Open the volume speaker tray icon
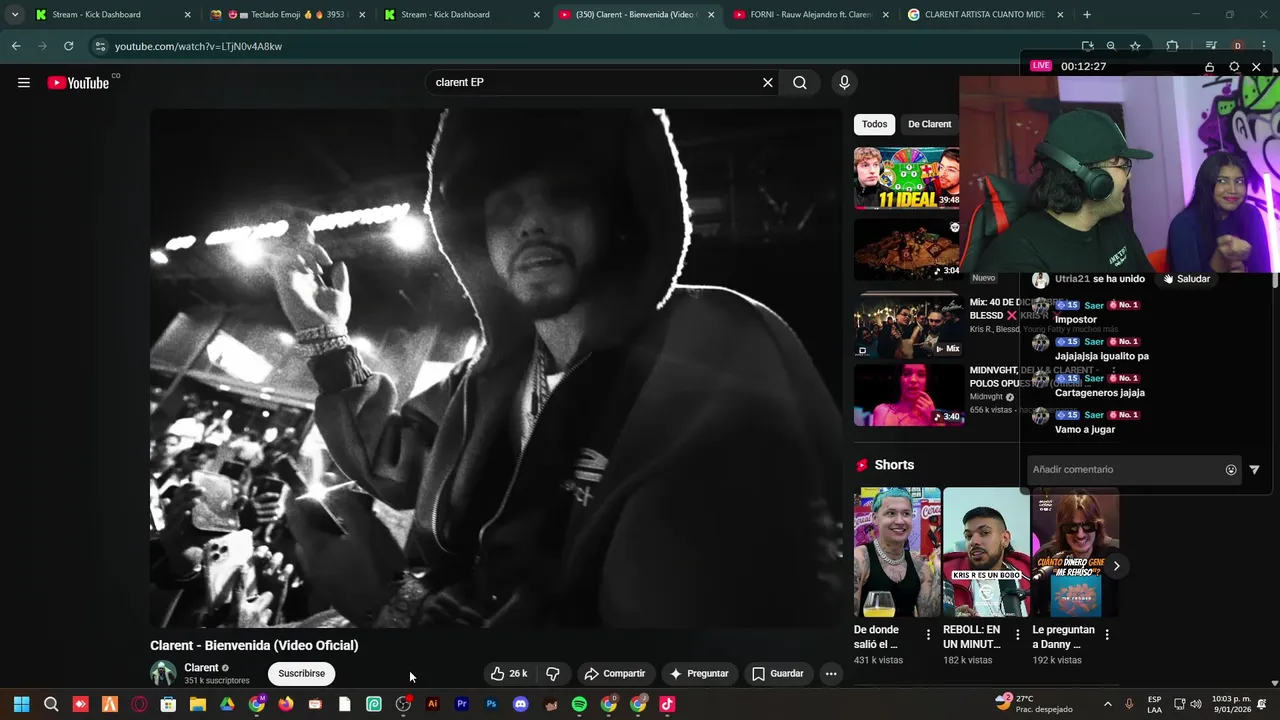Image resolution: width=1280 pixels, height=720 pixels. click(x=1196, y=704)
